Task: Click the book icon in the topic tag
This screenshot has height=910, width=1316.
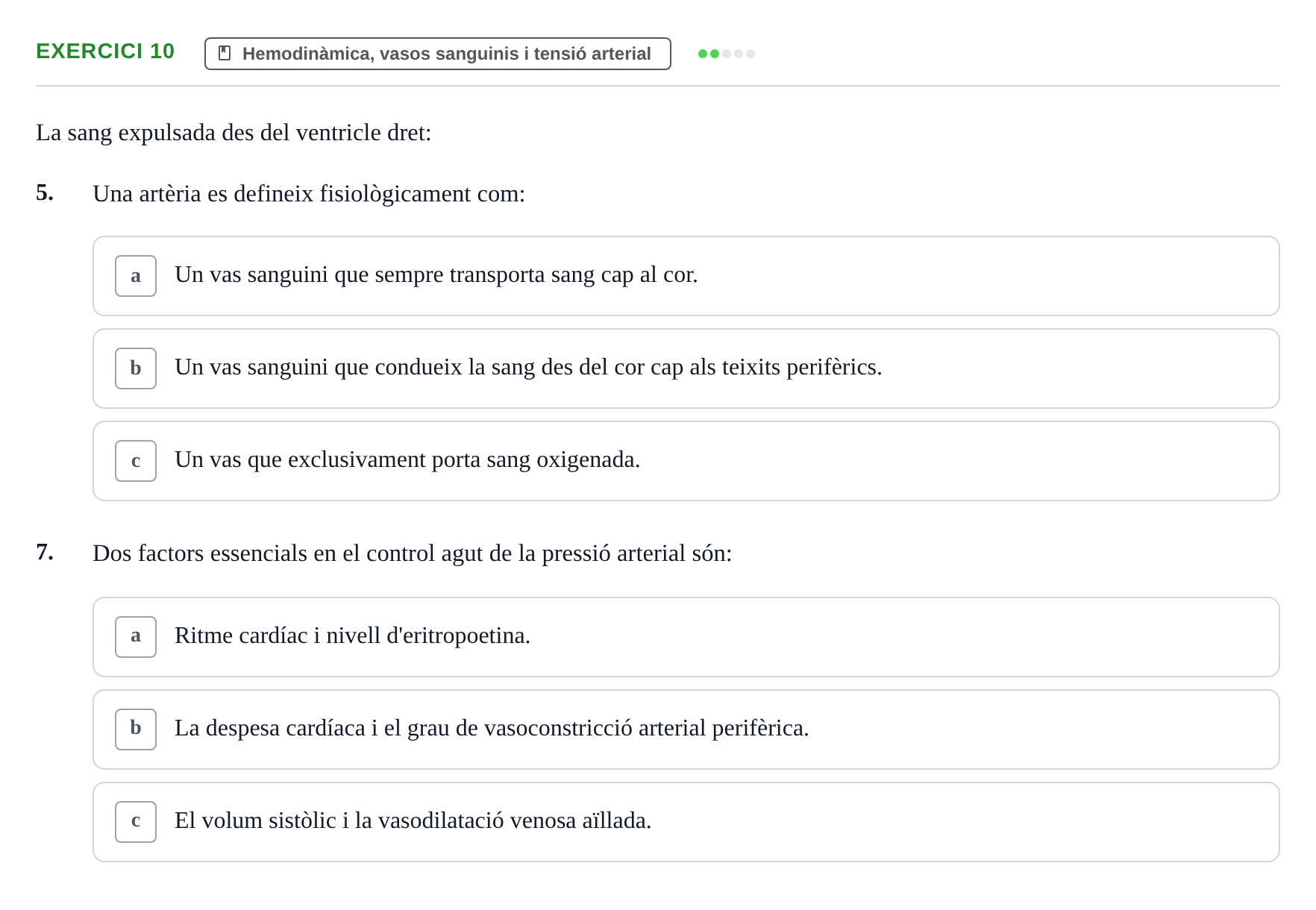Action: tap(225, 54)
